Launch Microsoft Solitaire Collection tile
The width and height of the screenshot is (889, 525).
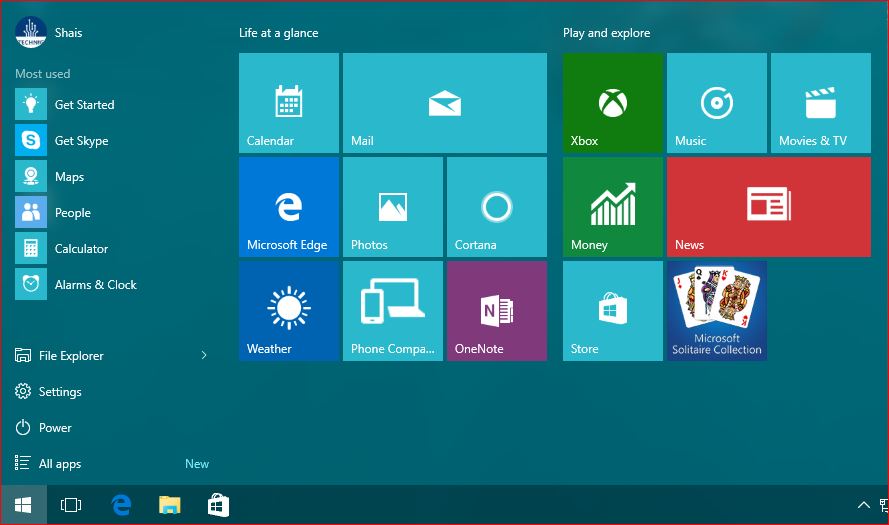tap(717, 311)
